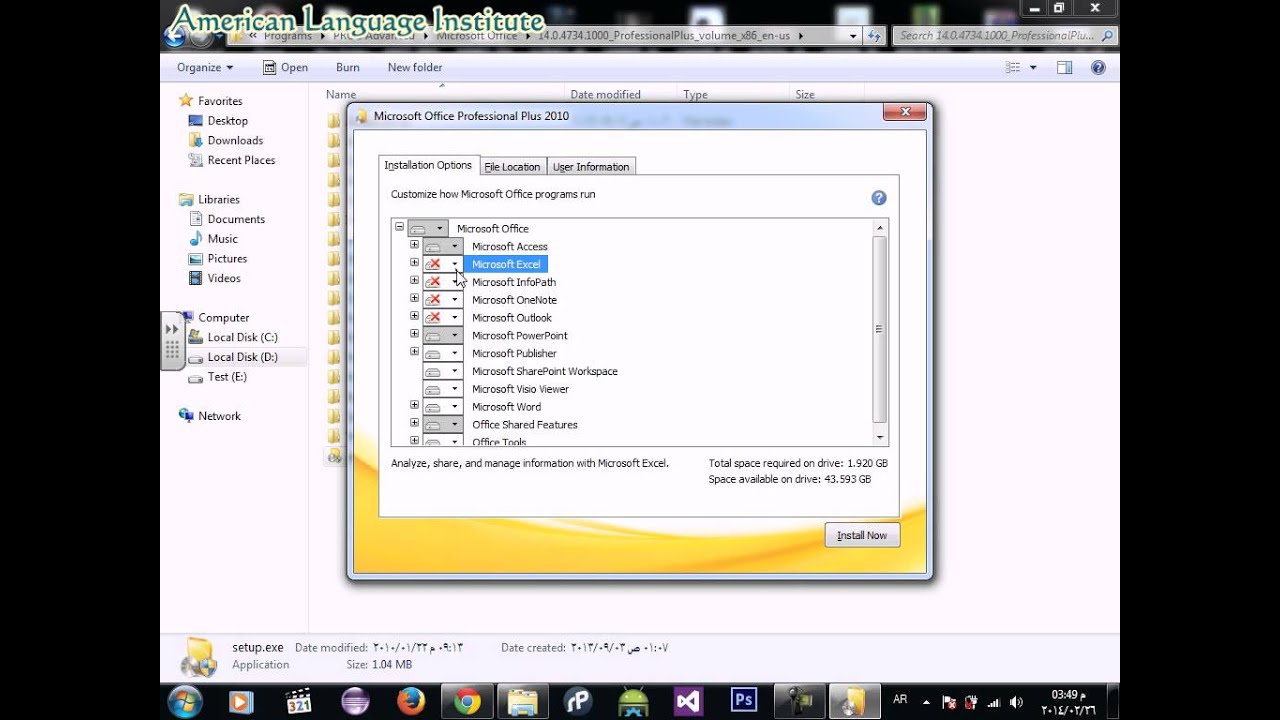Open the Microsoft PowerPoint install option dropdown
Image resolution: width=1280 pixels, height=720 pixels.
(x=443, y=335)
